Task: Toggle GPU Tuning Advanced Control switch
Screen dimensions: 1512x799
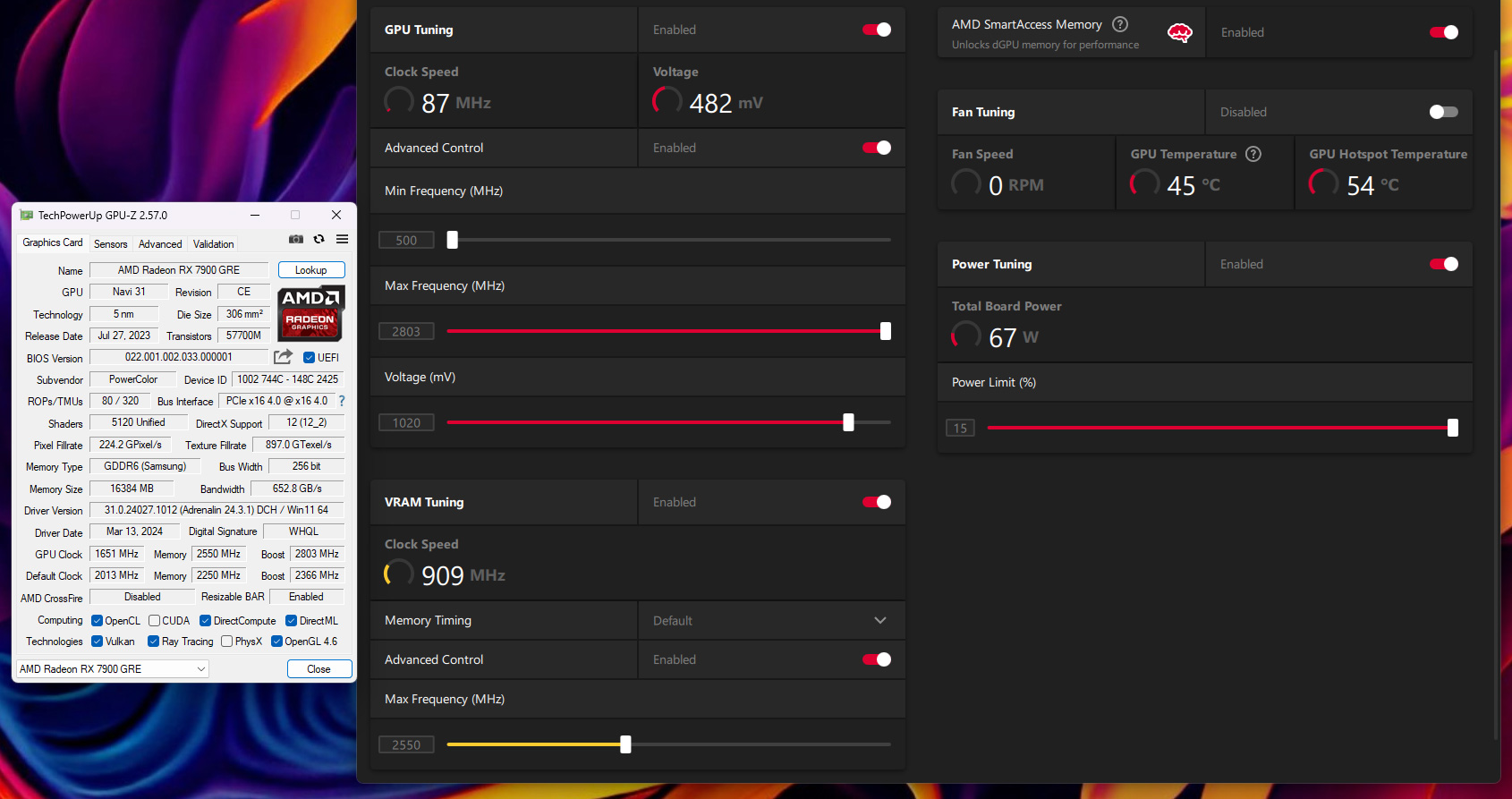Action: (x=877, y=148)
